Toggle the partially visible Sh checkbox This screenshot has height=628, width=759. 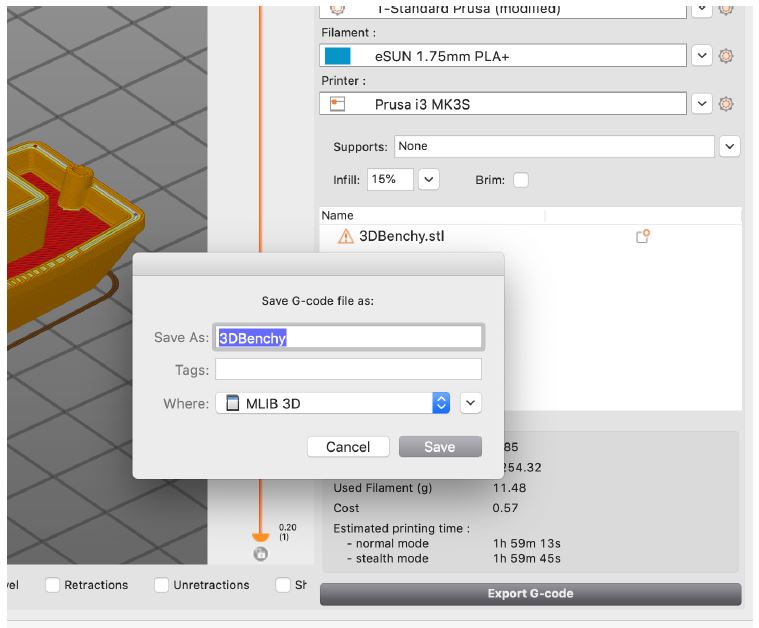coord(282,584)
